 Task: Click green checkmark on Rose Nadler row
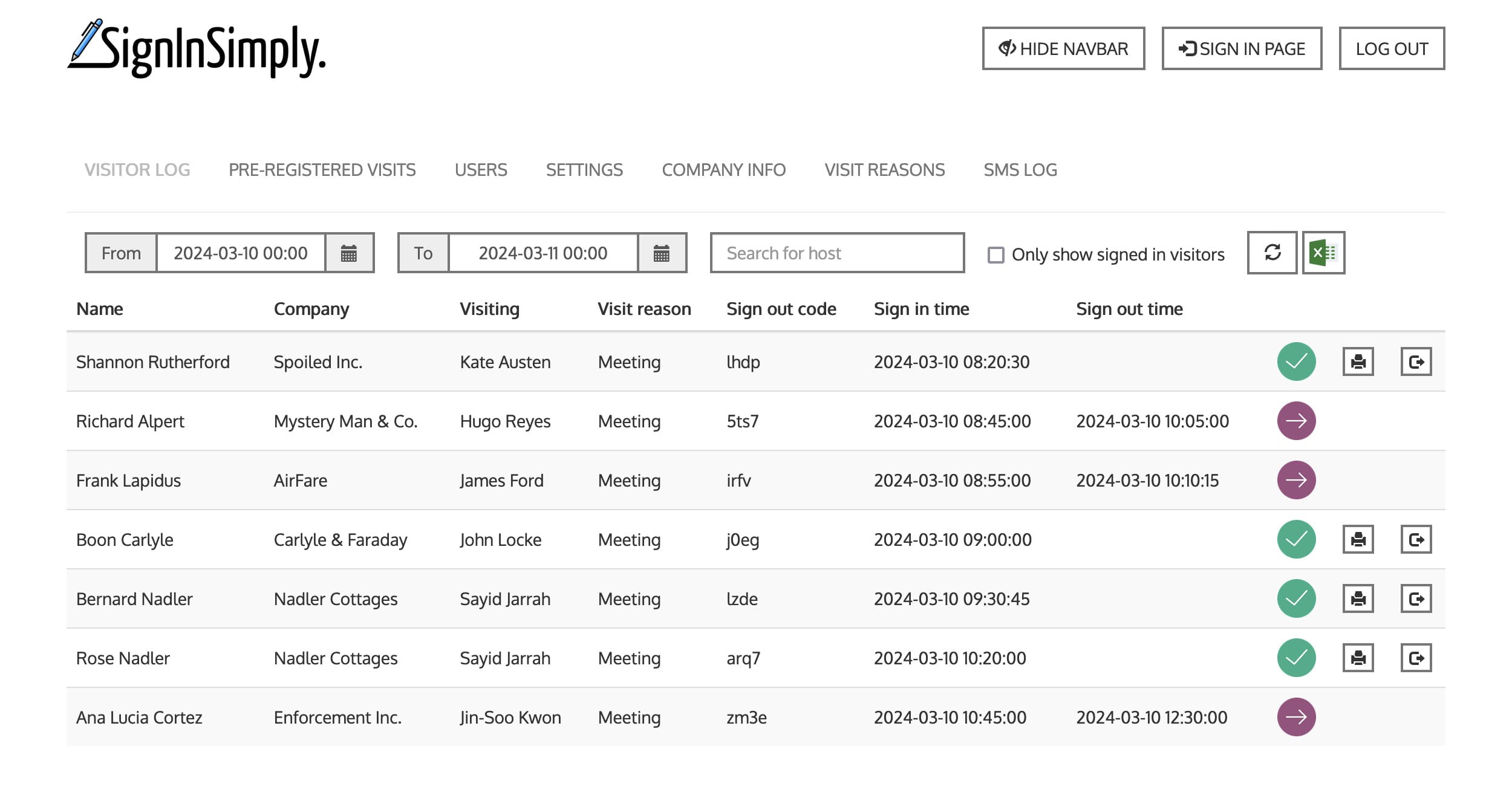(1296, 658)
